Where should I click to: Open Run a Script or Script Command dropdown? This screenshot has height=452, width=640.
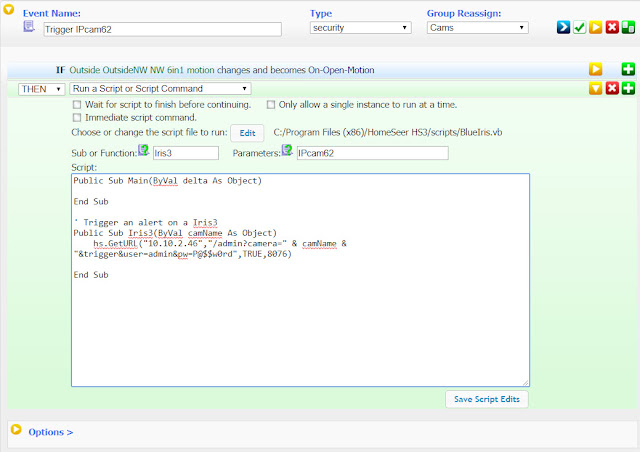(x=160, y=89)
